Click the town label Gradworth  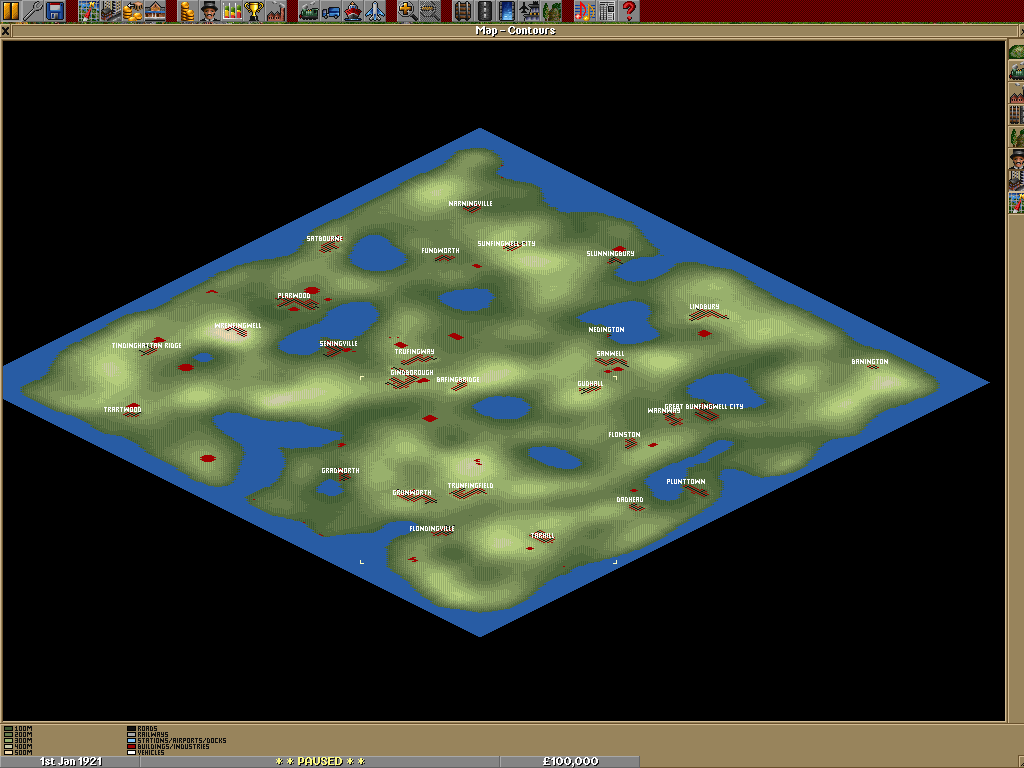(340, 471)
